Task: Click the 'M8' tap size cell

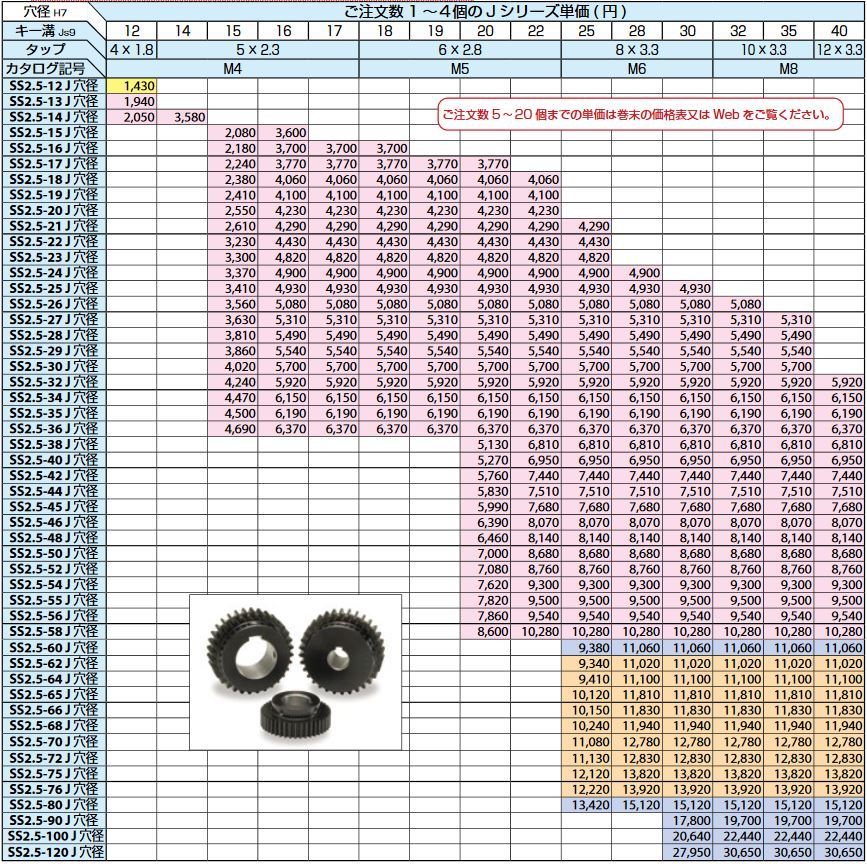Action: pos(788,69)
